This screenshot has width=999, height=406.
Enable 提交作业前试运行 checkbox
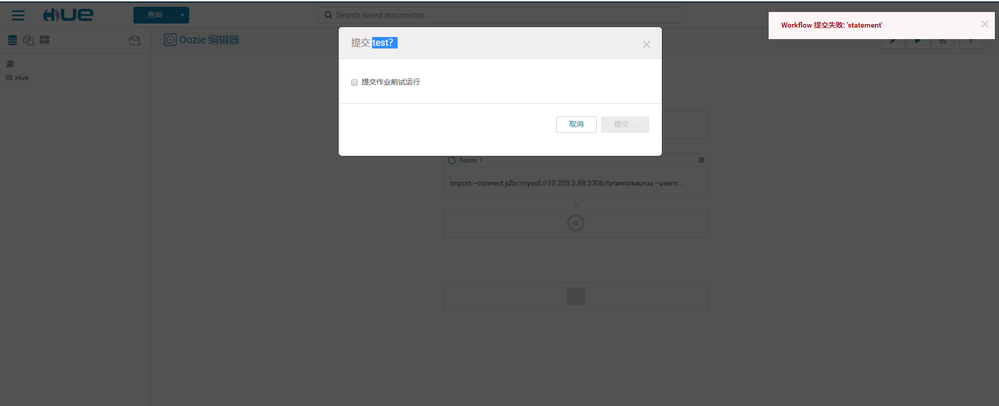pos(354,82)
